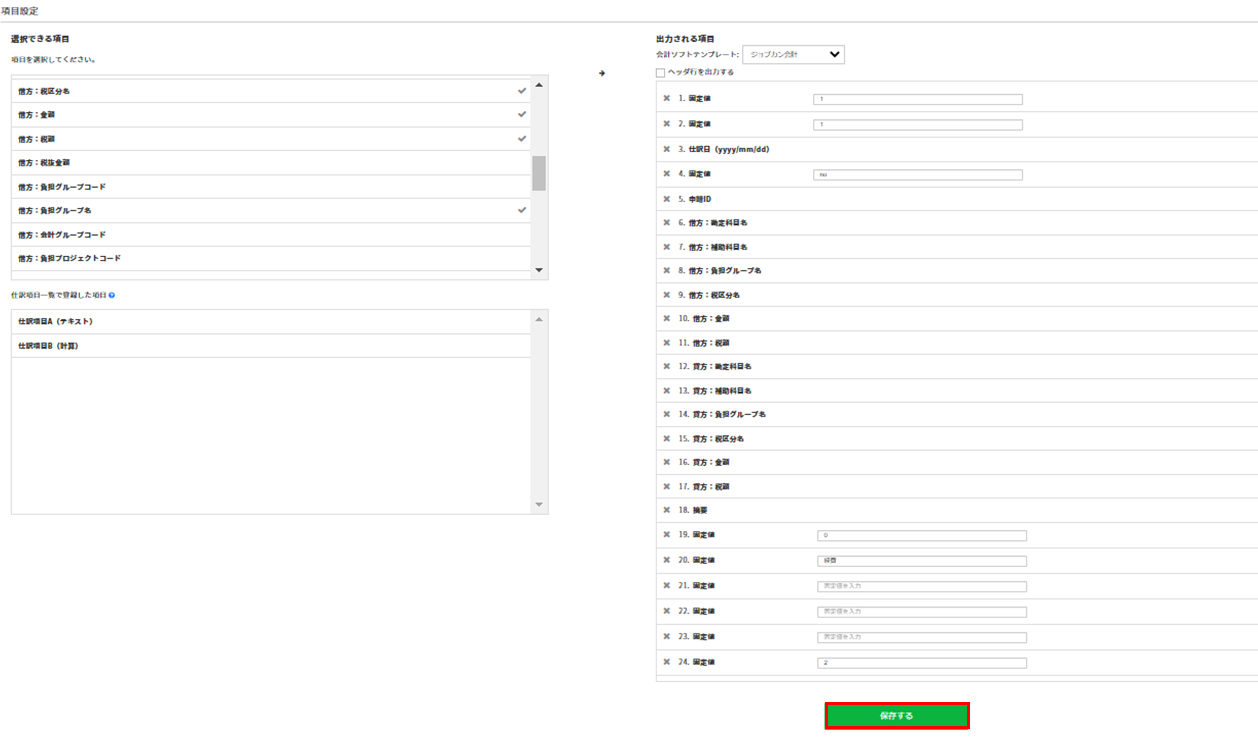Viewport: 1258px width, 737px height.
Task: Delete row 24 固定値 with the X icon
Action: coord(666,662)
